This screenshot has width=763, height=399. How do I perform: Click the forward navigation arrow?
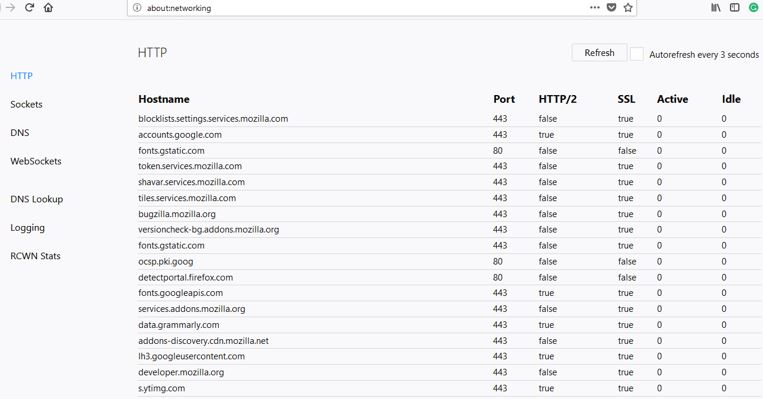point(10,8)
